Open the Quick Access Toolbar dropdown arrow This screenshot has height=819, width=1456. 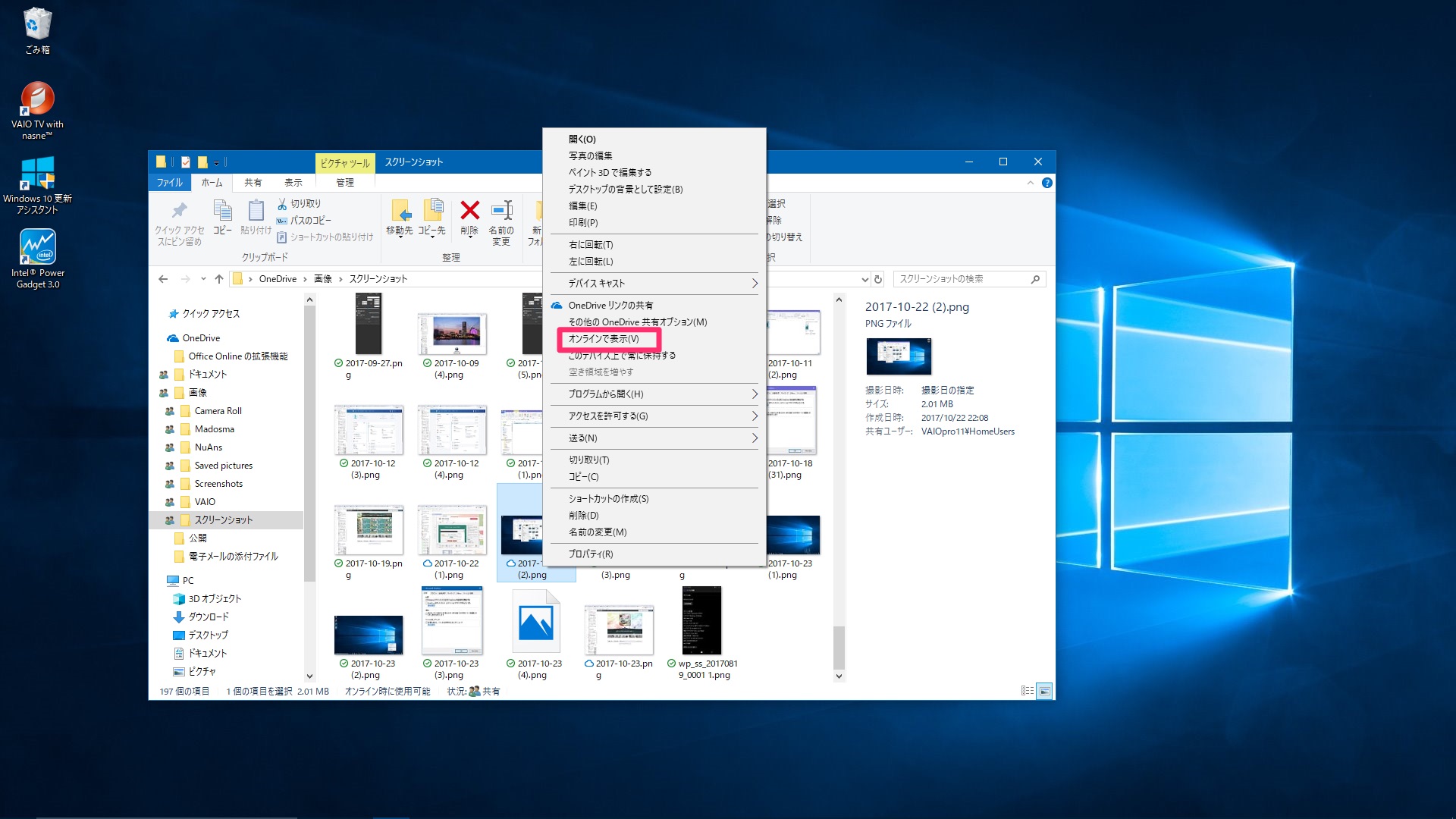[216, 162]
